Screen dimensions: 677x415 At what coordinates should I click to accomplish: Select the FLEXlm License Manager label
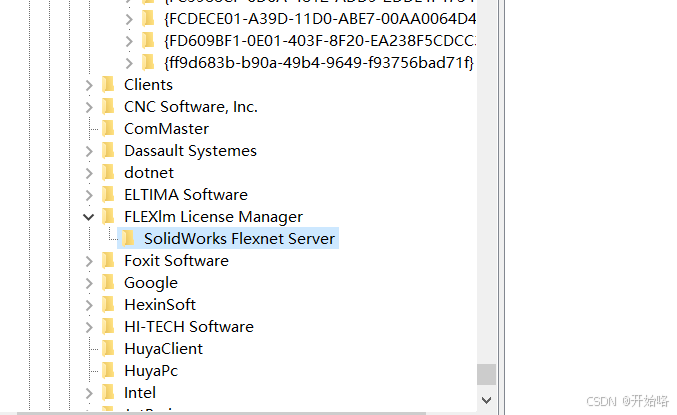(213, 217)
